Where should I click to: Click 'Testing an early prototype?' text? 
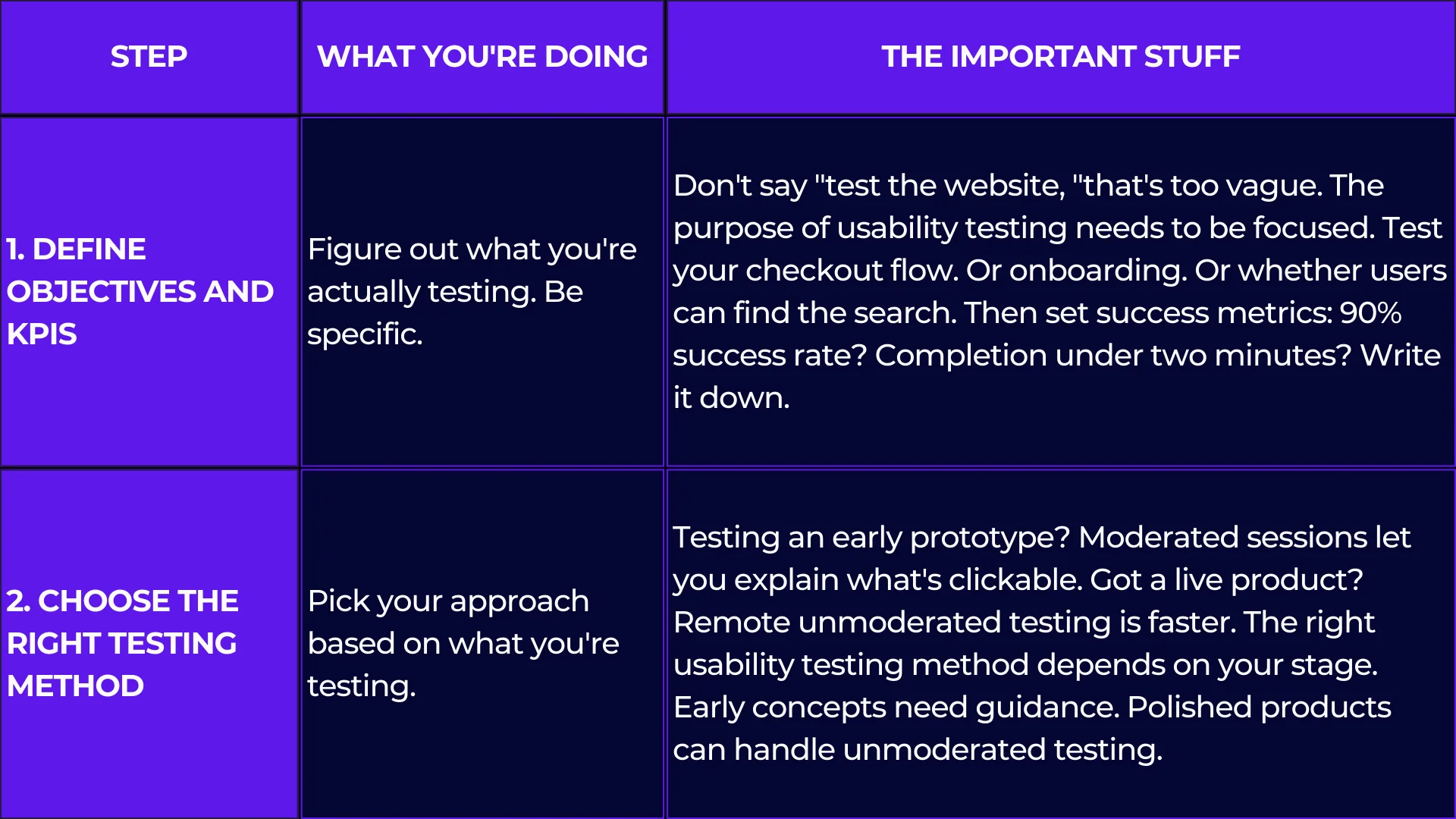click(871, 538)
